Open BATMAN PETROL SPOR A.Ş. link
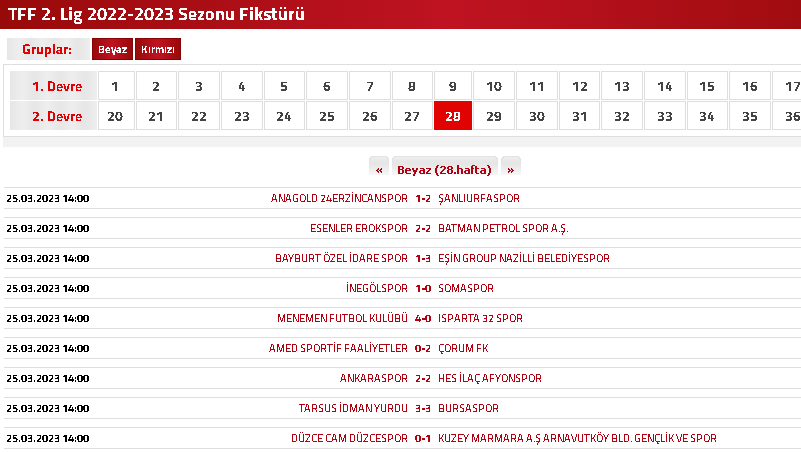801x452 pixels. point(503,228)
